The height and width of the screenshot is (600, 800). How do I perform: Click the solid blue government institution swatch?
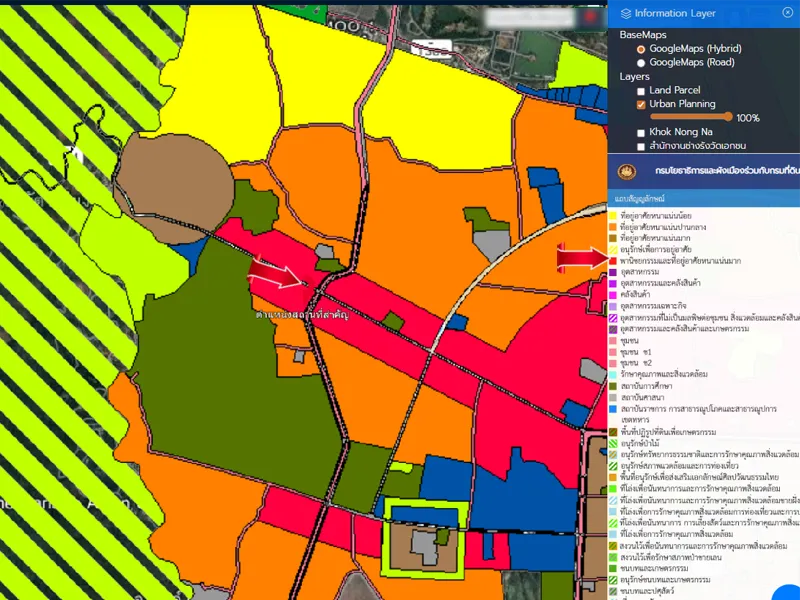pyautogui.click(x=613, y=408)
